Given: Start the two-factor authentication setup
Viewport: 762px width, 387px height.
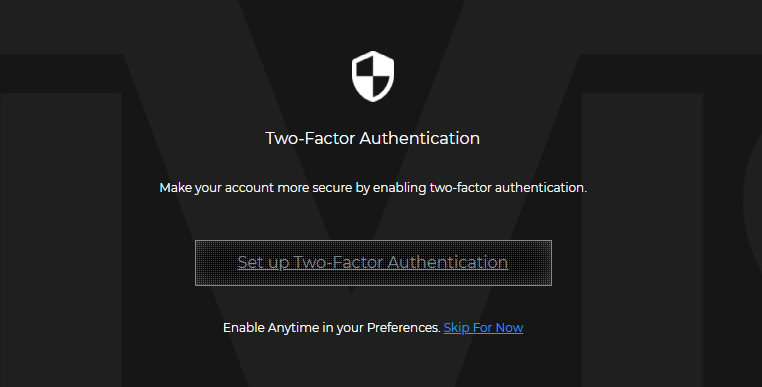Looking at the screenshot, I should (x=373, y=263).
